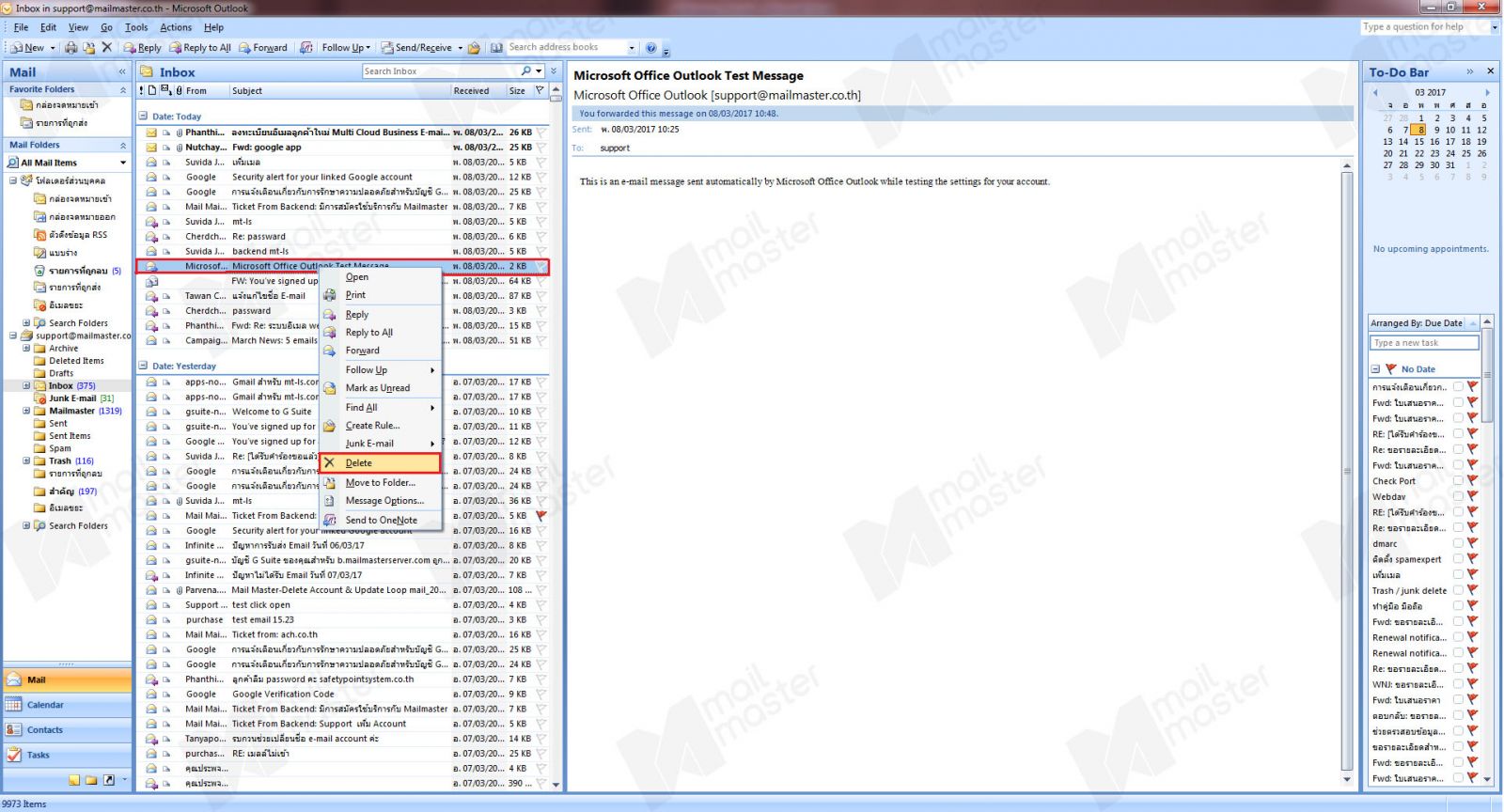Check the box for 'Trash / junk delete' task

coord(1458,590)
